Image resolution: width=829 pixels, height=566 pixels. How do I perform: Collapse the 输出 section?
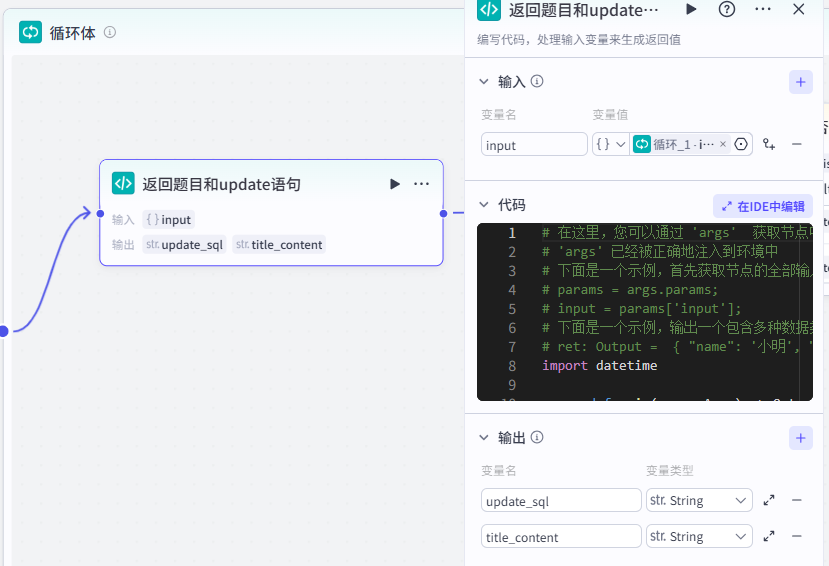[x=483, y=438]
